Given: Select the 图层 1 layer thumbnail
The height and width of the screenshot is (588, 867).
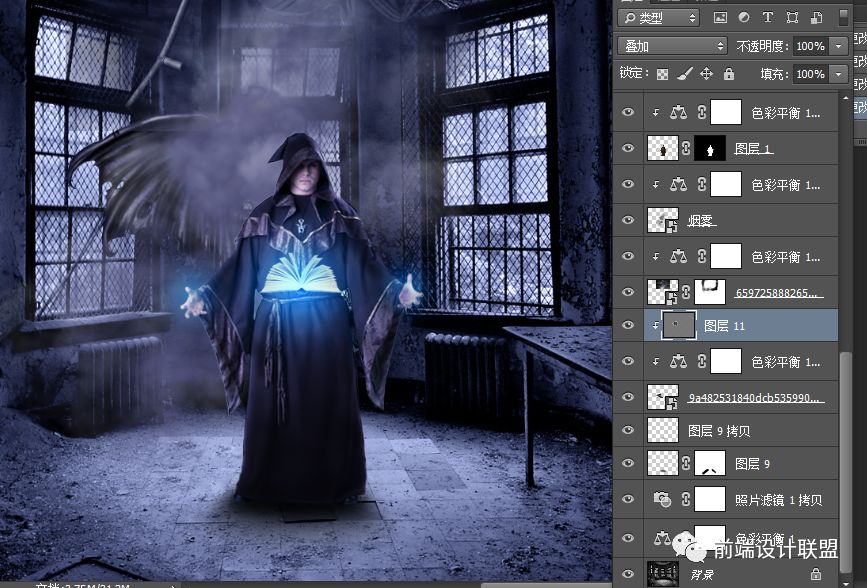Looking at the screenshot, I should click(662, 148).
